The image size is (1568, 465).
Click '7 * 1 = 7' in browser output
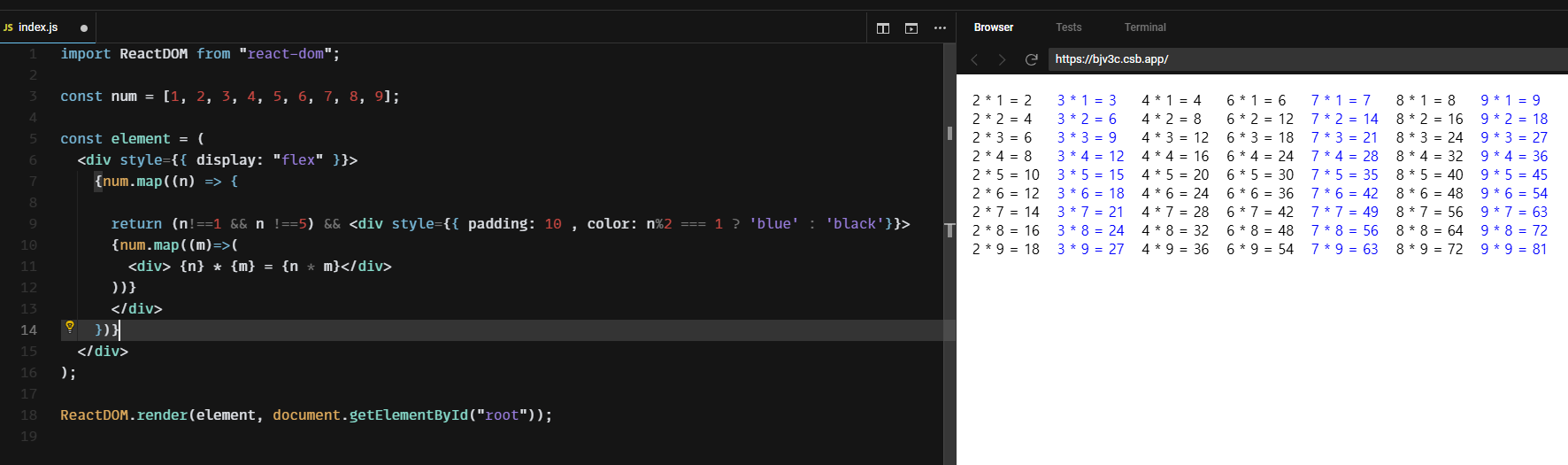click(x=1341, y=101)
